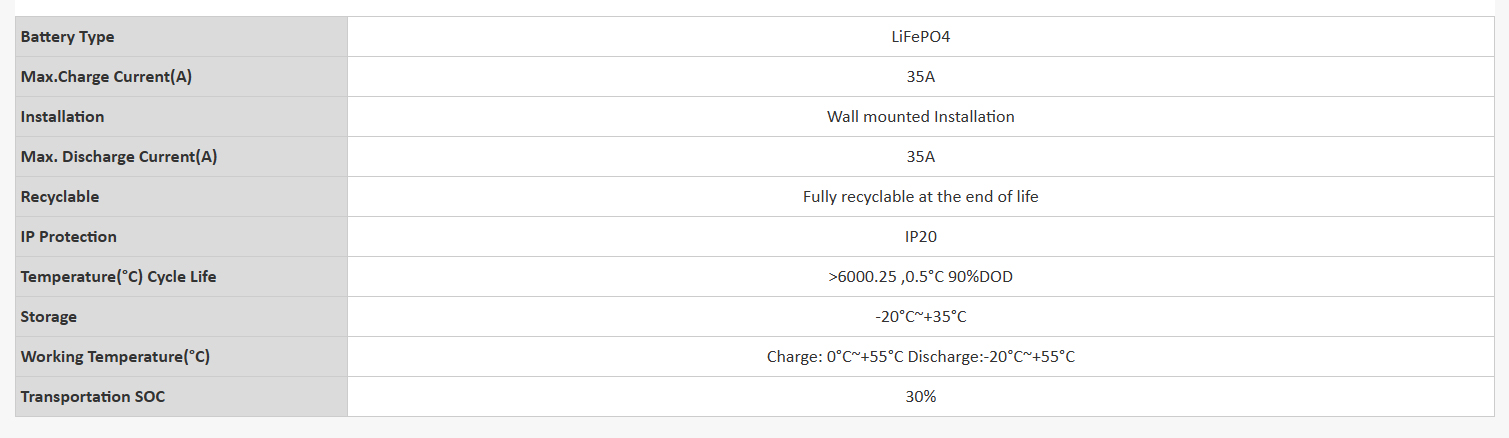This screenshot has height=438, width=1509.
Task: Click Fully recyclable at end of life text
Action: click(920, 197)
